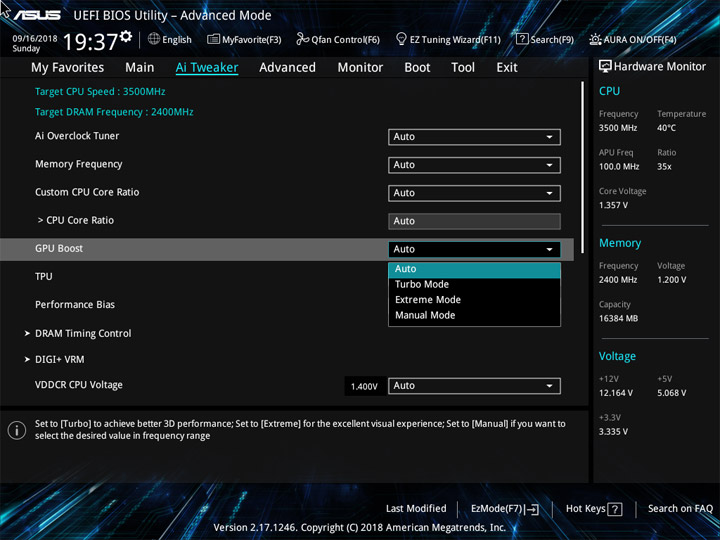The height and width of the screenshot is (540, 720).
Task: Click Target DRAM Frequency : 2400MHz text
Action: 114,112
